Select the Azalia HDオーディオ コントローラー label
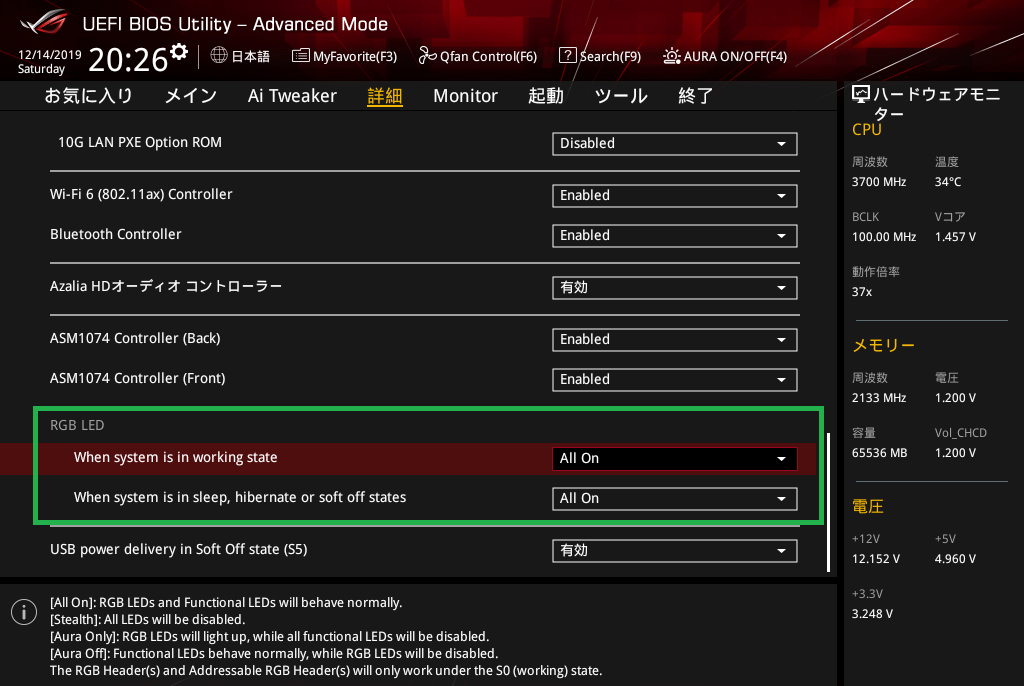 click(166, 286)
